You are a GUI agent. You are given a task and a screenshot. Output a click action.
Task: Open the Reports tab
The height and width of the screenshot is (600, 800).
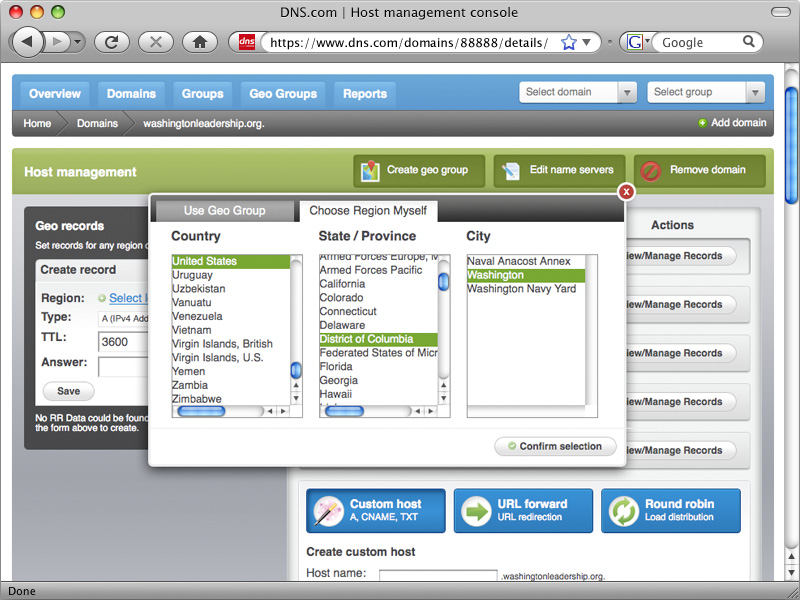coord(365,94)
